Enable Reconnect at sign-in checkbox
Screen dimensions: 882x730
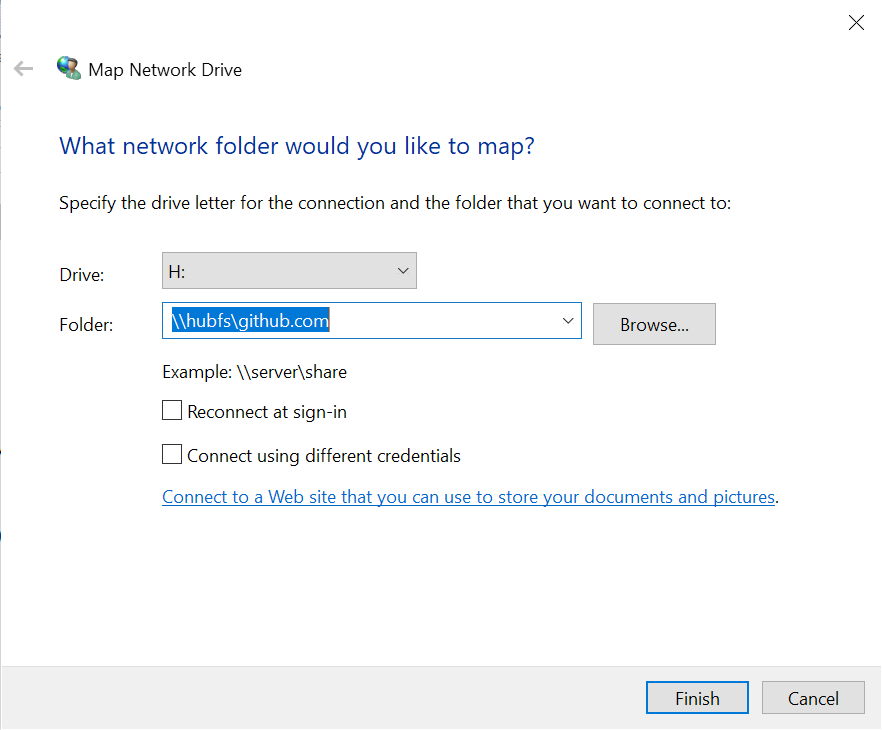172,411
